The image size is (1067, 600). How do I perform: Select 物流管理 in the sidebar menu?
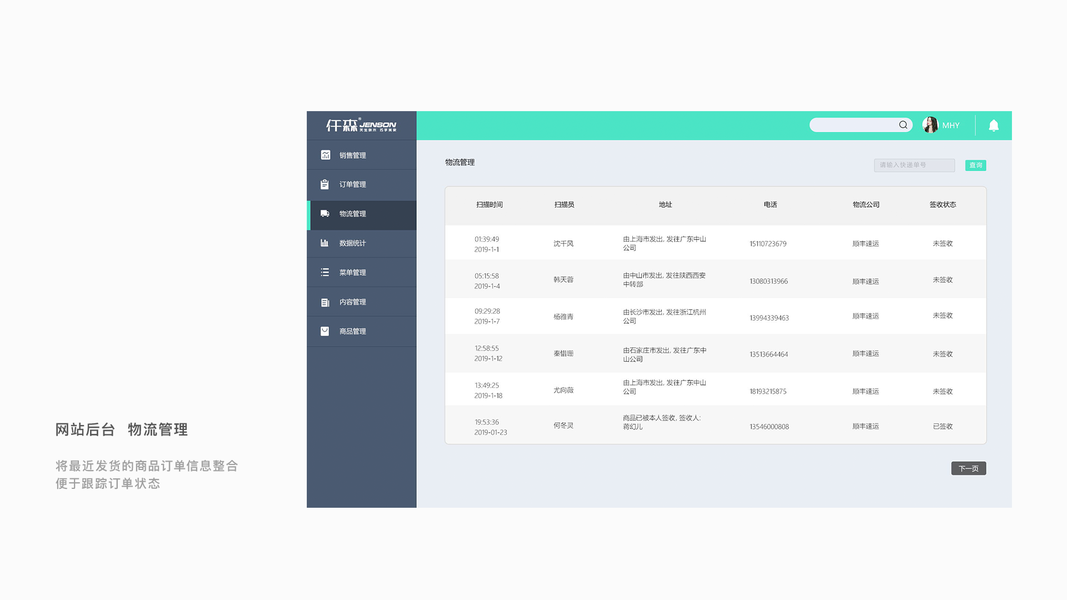pos(362,214)
